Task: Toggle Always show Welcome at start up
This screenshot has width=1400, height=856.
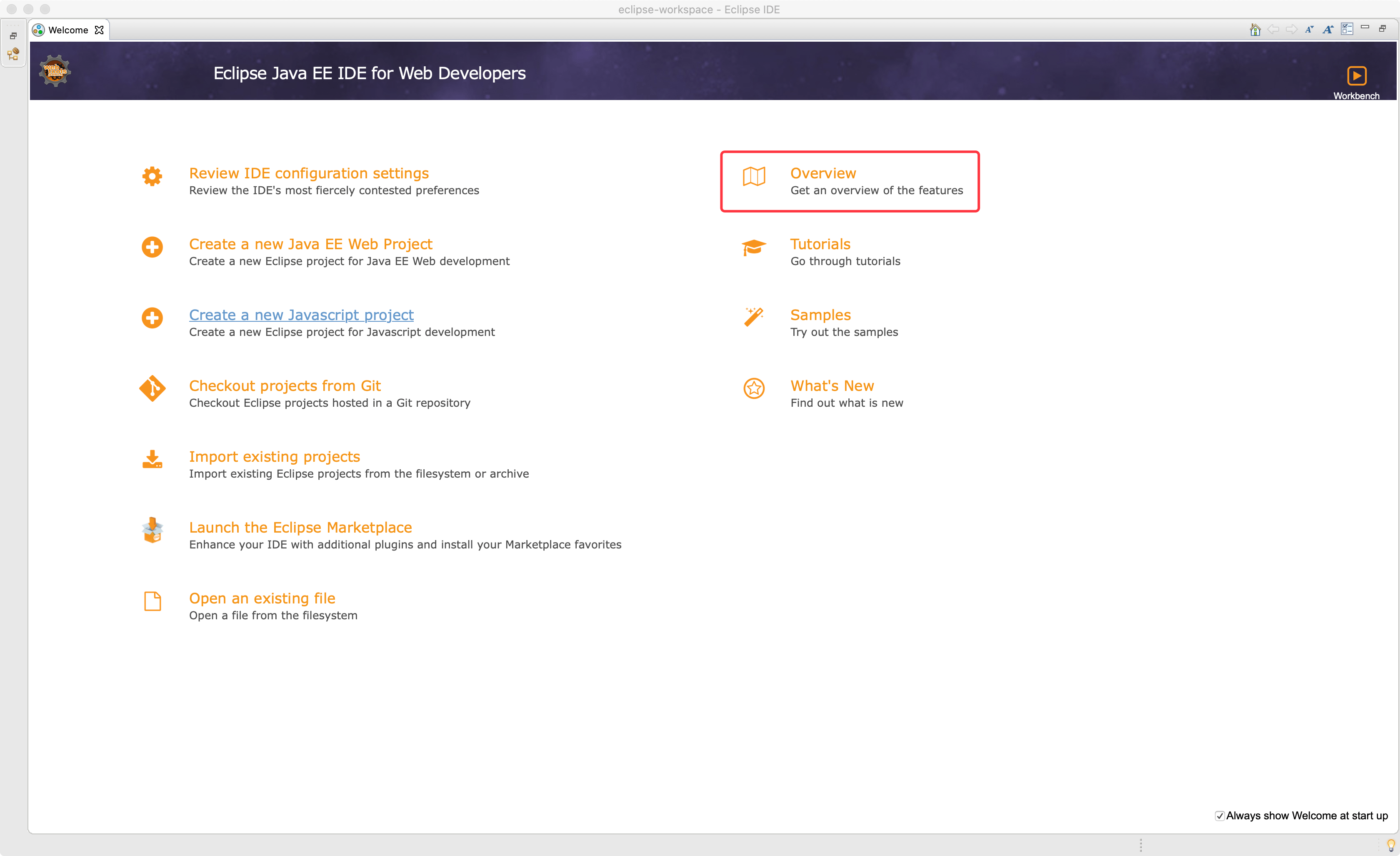Action: click(x=1220, y=816)
